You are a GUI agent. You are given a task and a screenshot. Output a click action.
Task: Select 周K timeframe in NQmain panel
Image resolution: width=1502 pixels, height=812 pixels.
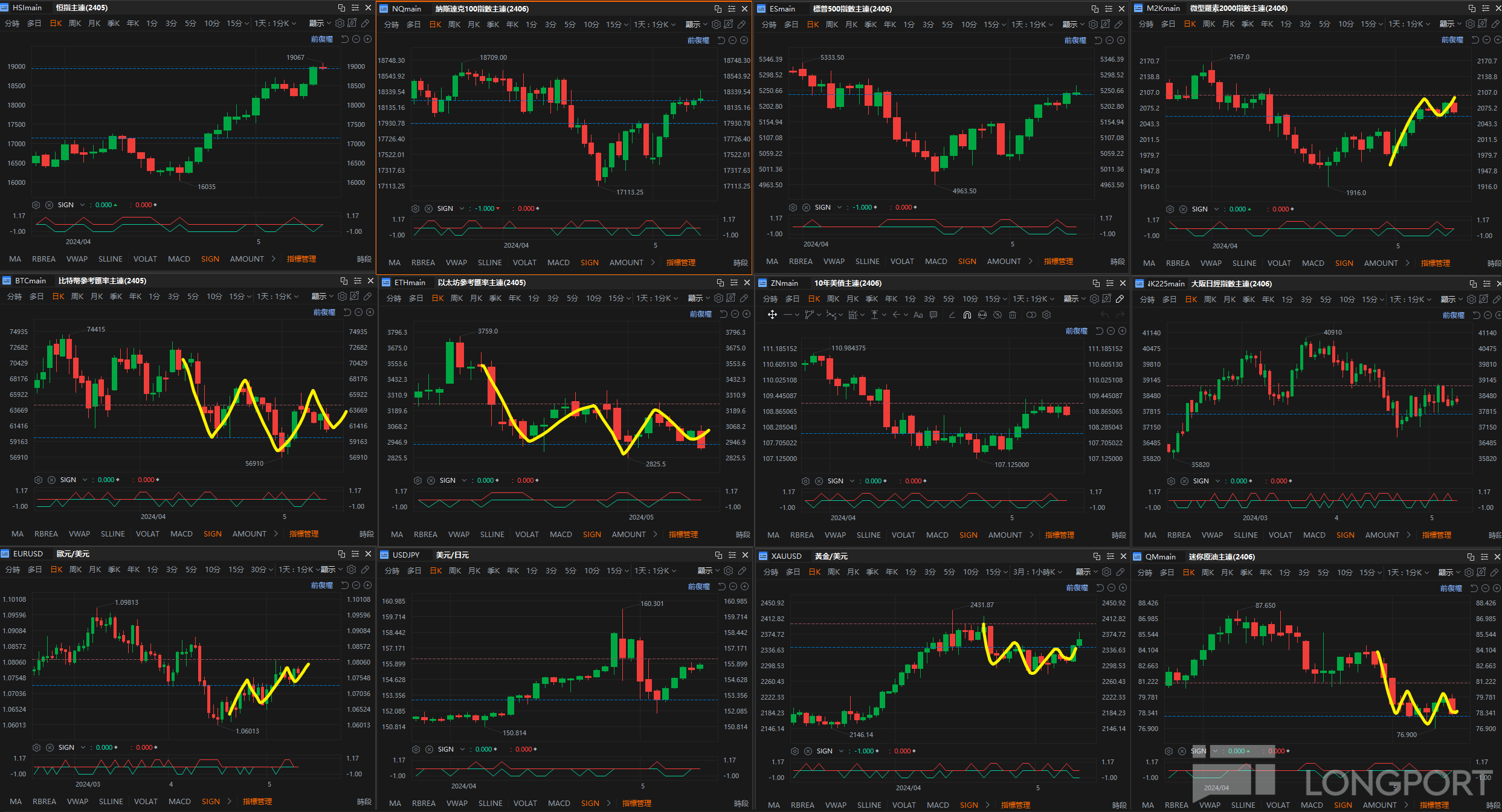point(454,25)
